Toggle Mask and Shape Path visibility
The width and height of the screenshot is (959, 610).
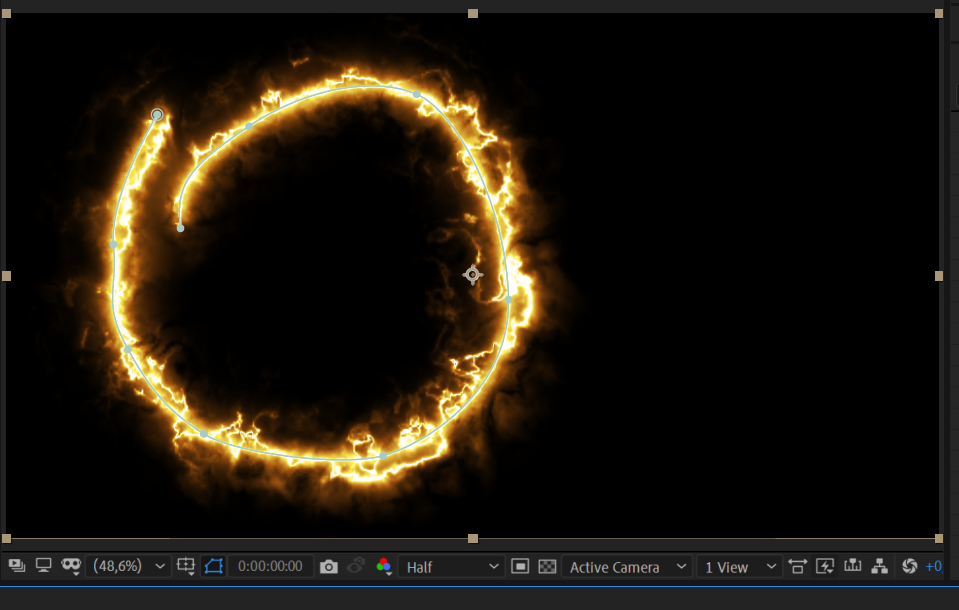coord(215,566)
